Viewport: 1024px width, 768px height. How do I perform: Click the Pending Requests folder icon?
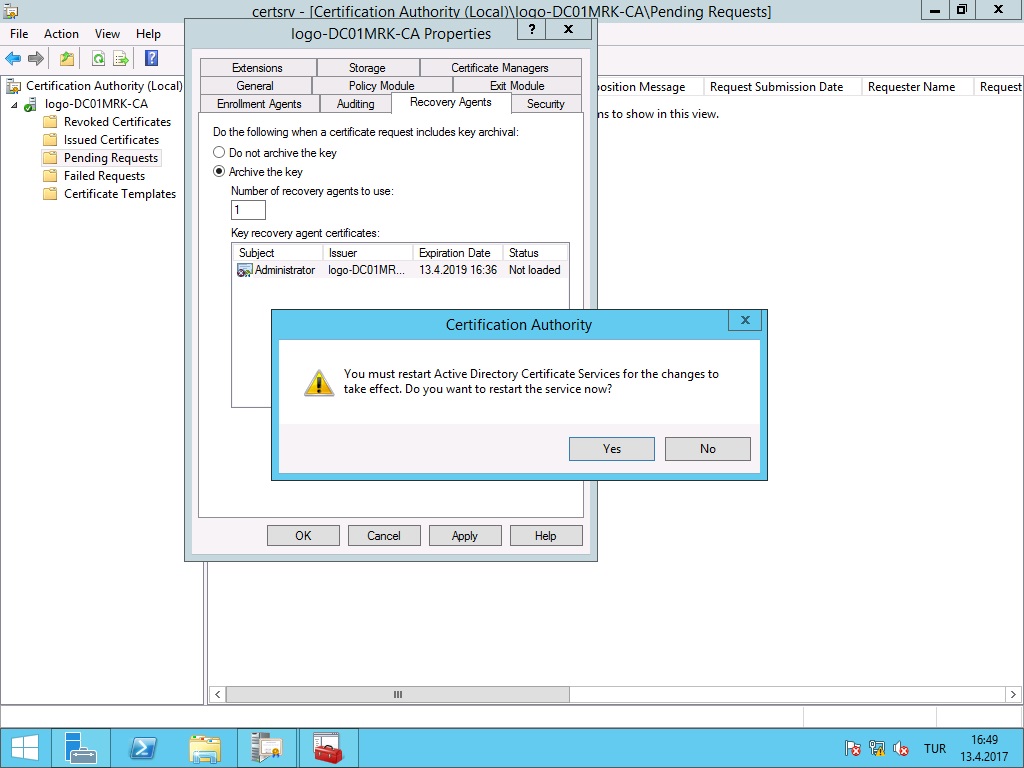[x=50, y=158]
